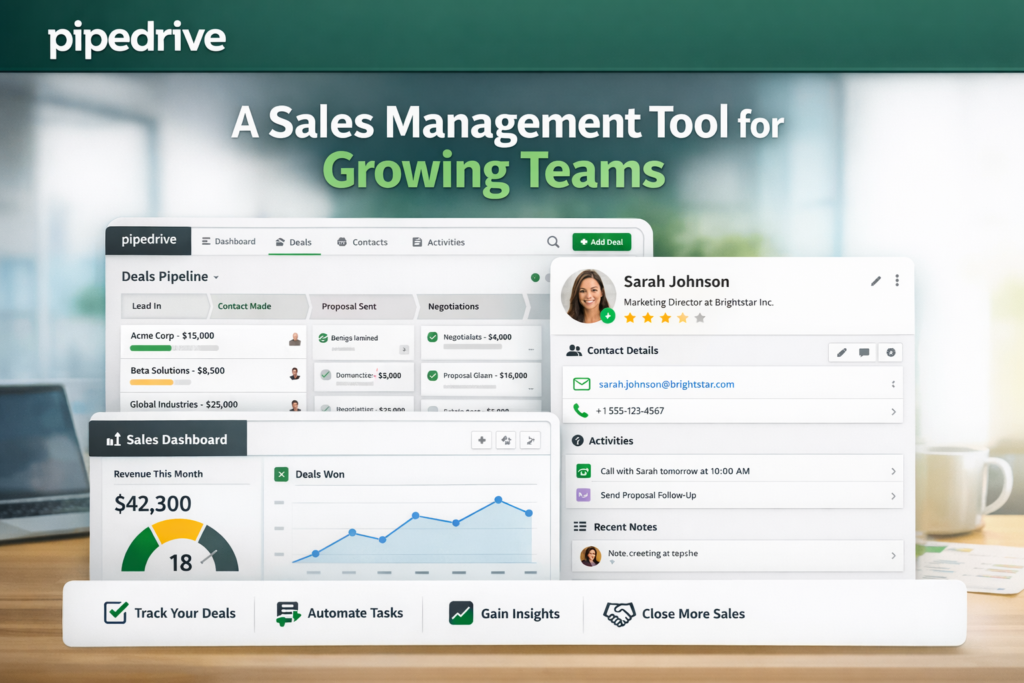Viewport: 1024px width, 683px height.
Task: Expand the phone number row chevron
Action: click(892, 411)
